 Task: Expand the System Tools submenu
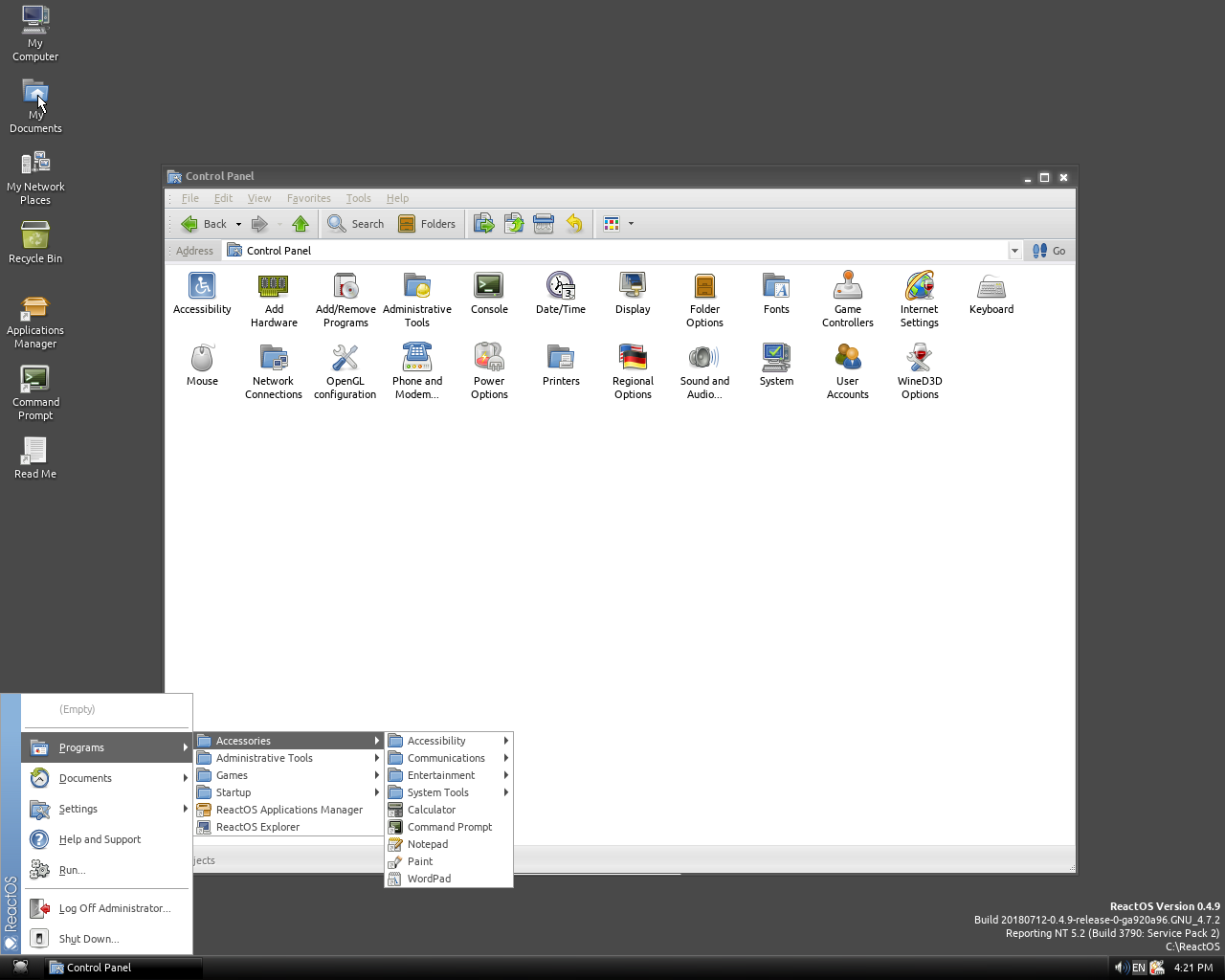(449, 792)
